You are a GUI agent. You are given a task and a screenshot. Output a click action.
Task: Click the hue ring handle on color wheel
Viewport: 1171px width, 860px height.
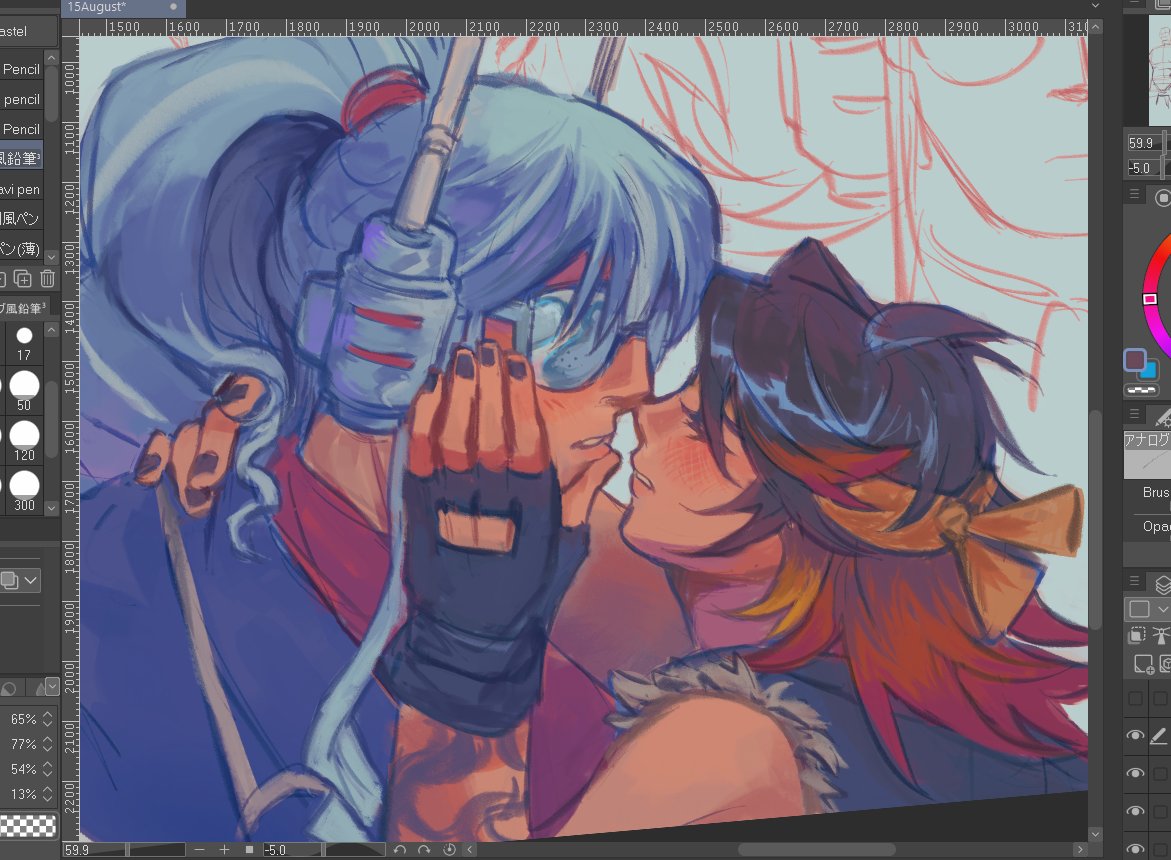click(x=1150, y=299)
